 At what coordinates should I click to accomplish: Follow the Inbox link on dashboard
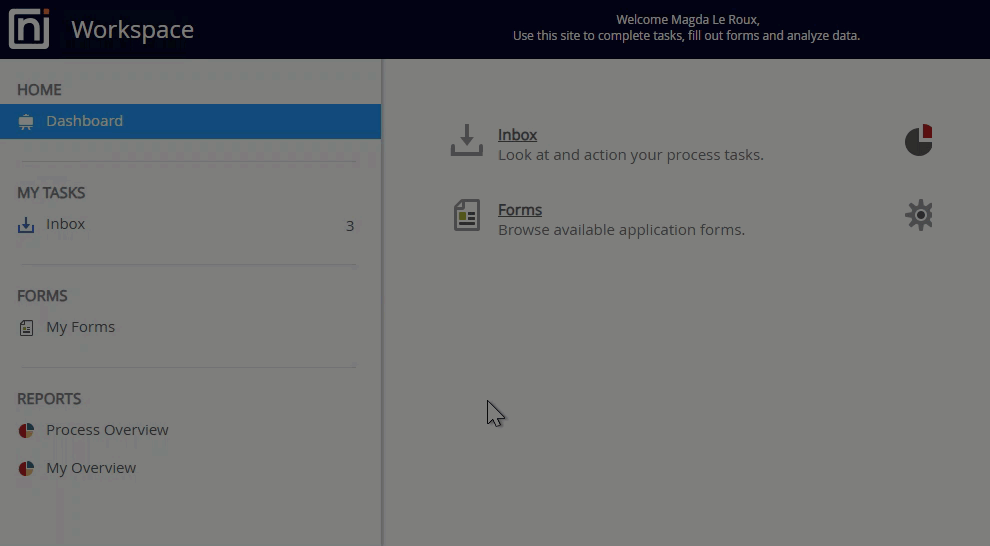517,134
